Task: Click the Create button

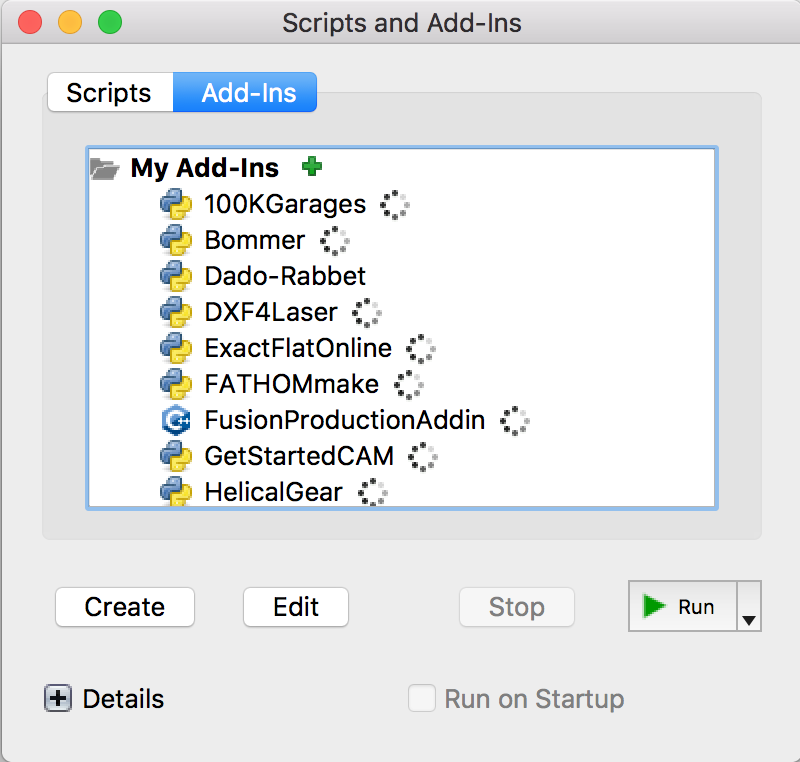Action: 125,607
